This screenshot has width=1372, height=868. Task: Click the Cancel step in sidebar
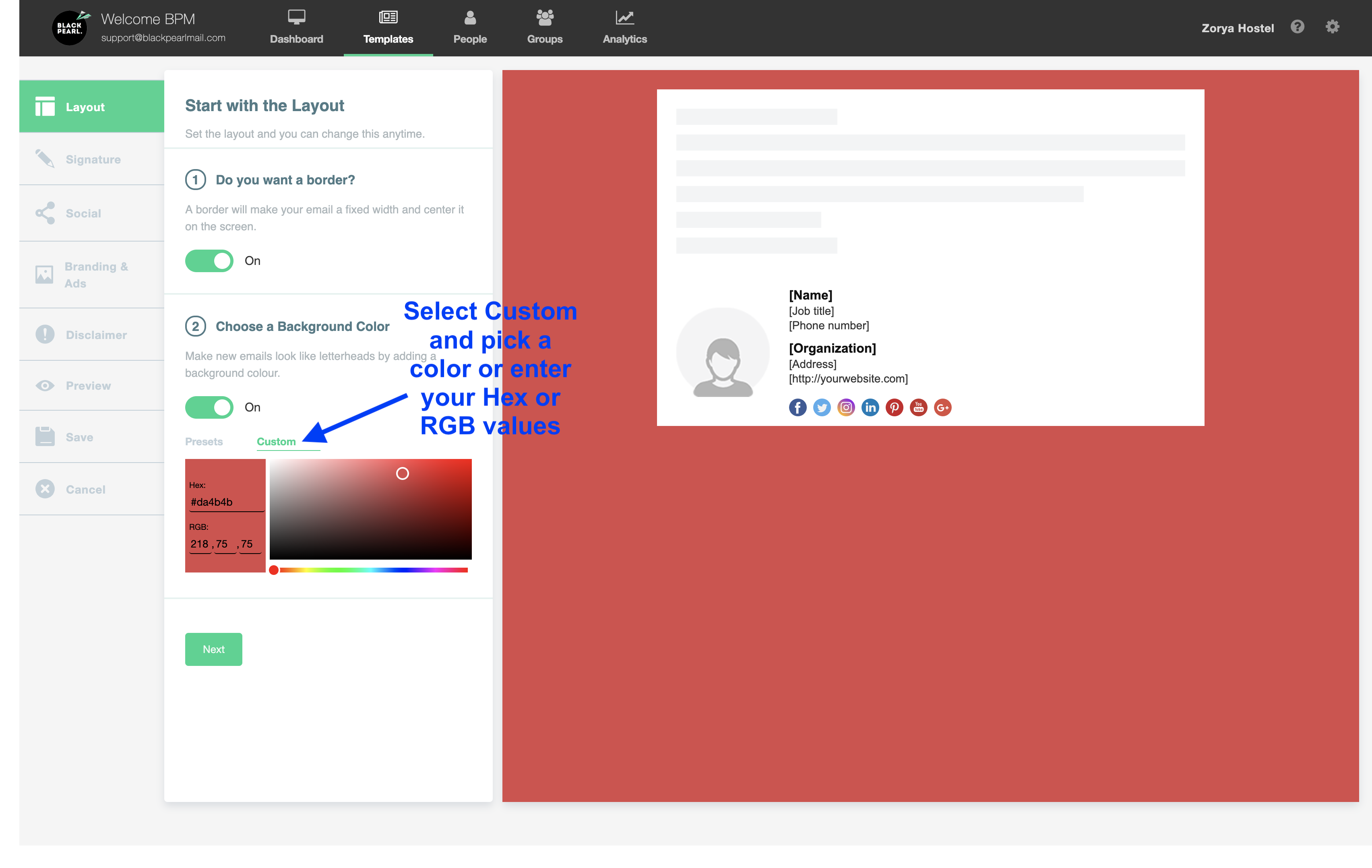tap(85, 490)
